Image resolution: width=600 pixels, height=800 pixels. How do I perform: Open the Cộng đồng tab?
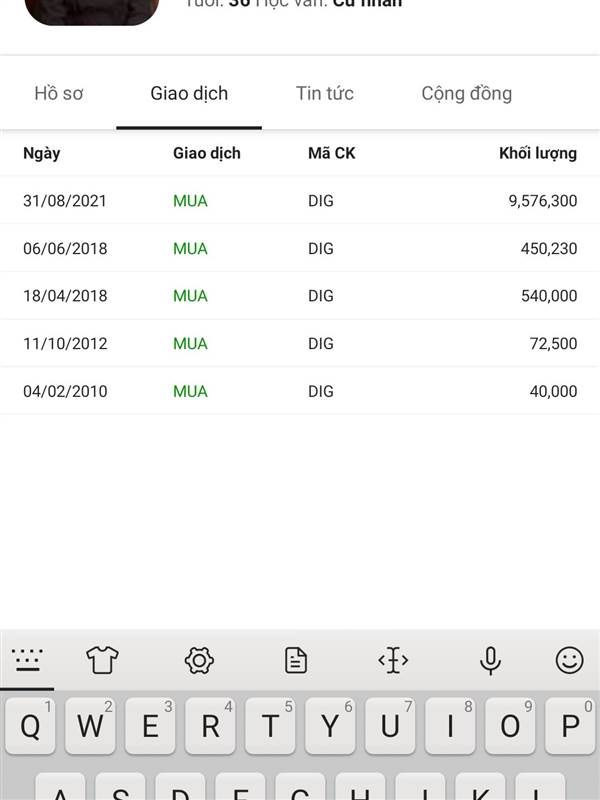[466, 94]
